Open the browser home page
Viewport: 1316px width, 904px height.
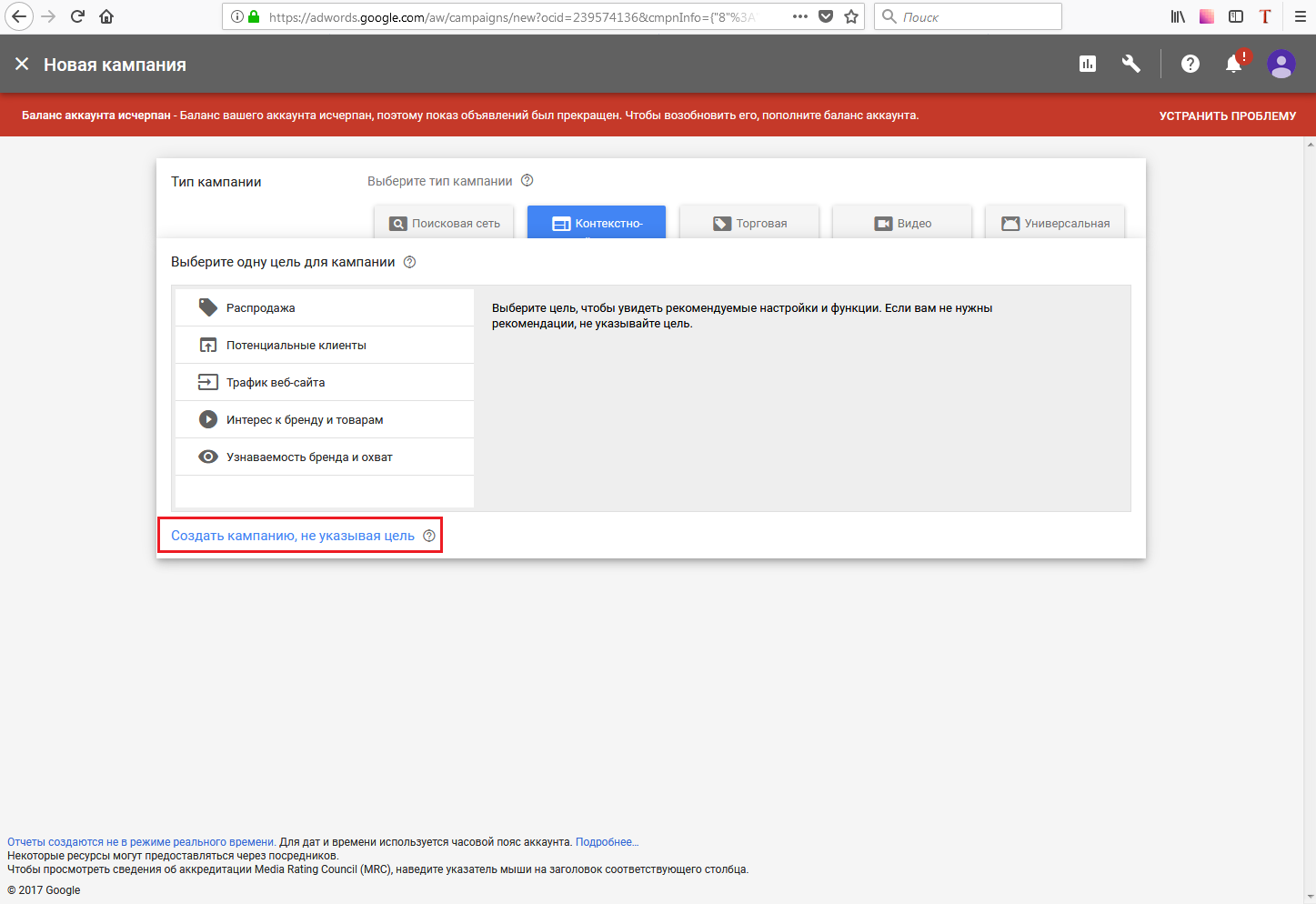106,16
